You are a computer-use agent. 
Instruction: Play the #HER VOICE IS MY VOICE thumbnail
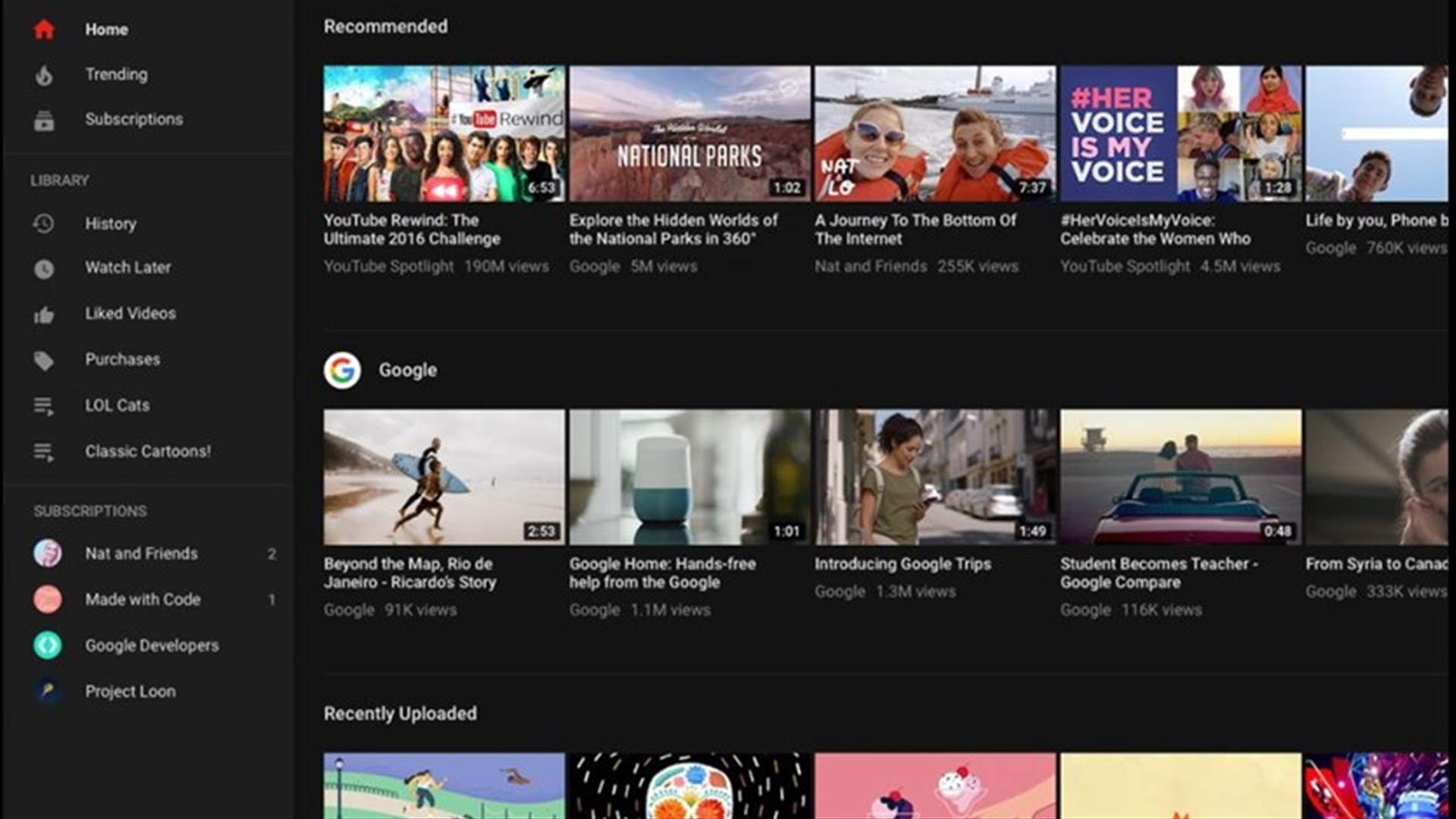1181,133
